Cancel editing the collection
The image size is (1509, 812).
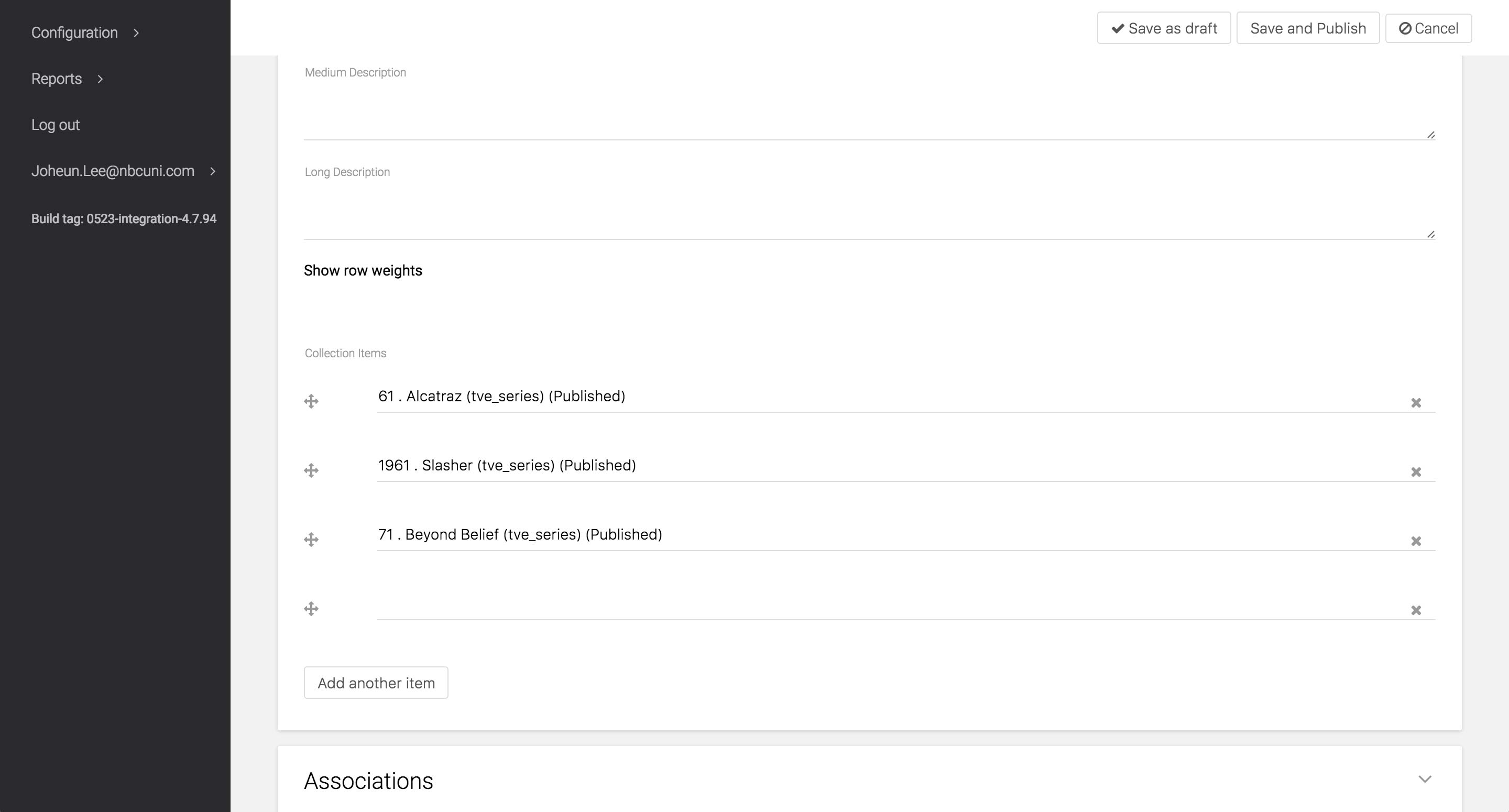tap(1428, 28)
